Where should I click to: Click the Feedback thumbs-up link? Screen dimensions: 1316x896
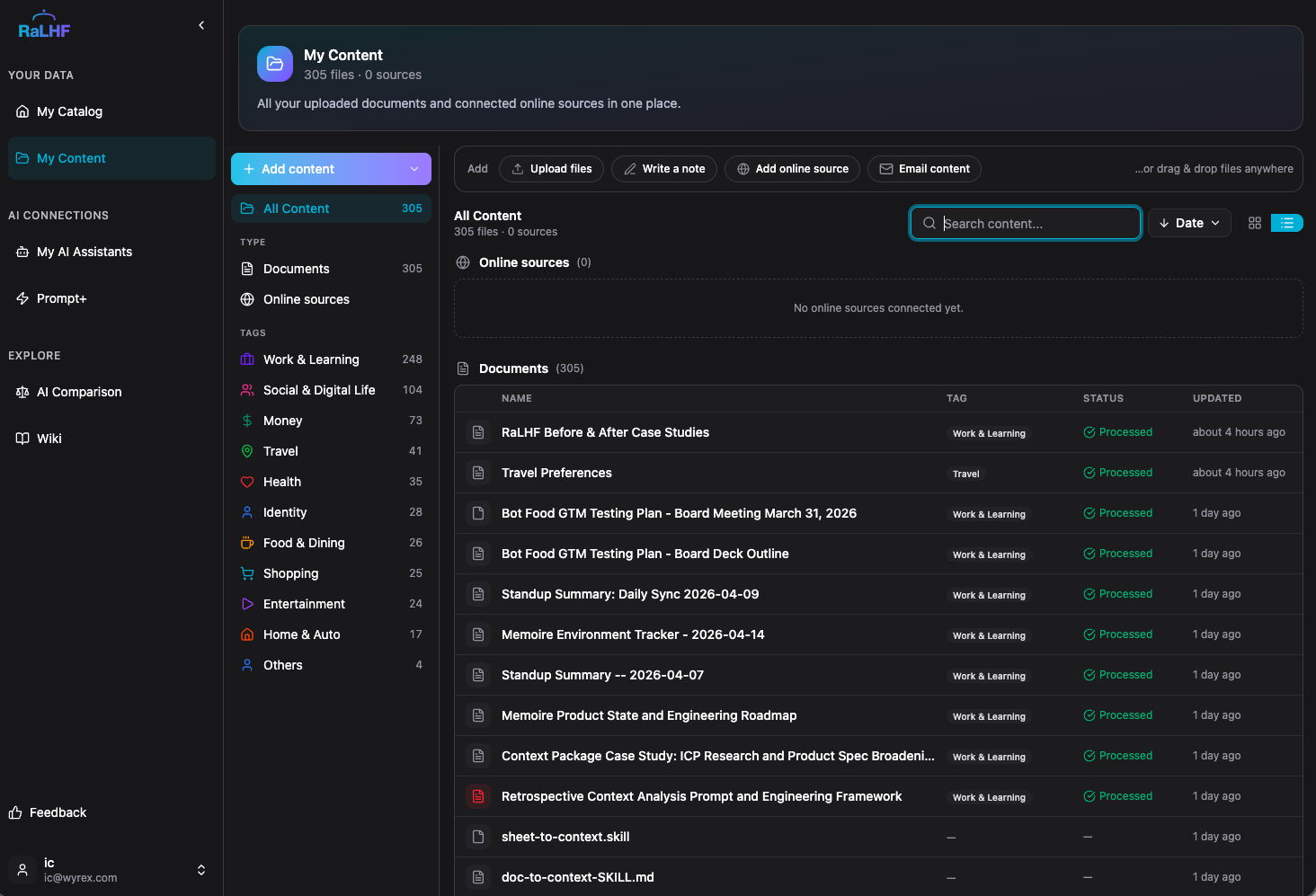tap(48, 812)
